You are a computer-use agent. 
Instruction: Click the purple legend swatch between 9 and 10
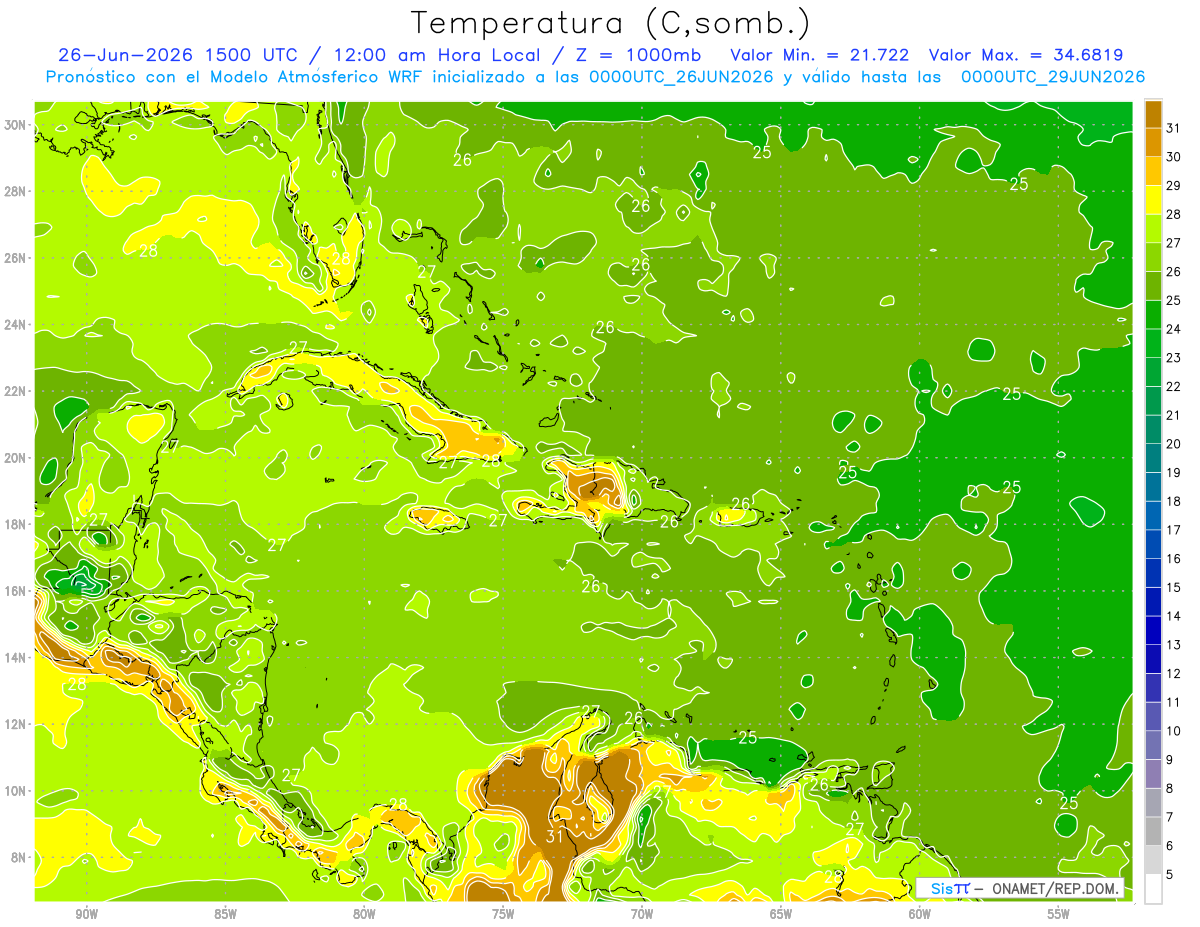pyautogui.click(x=1153, y=745)
